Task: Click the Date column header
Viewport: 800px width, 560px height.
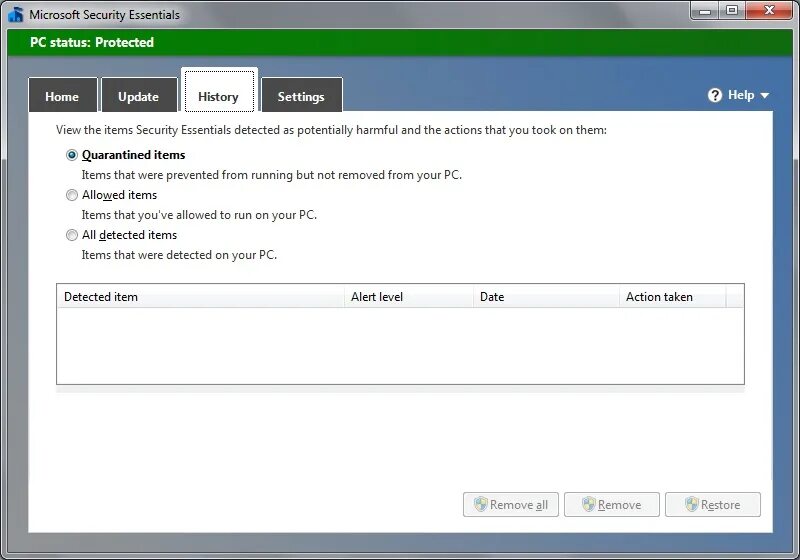Action: pos(546,296)
